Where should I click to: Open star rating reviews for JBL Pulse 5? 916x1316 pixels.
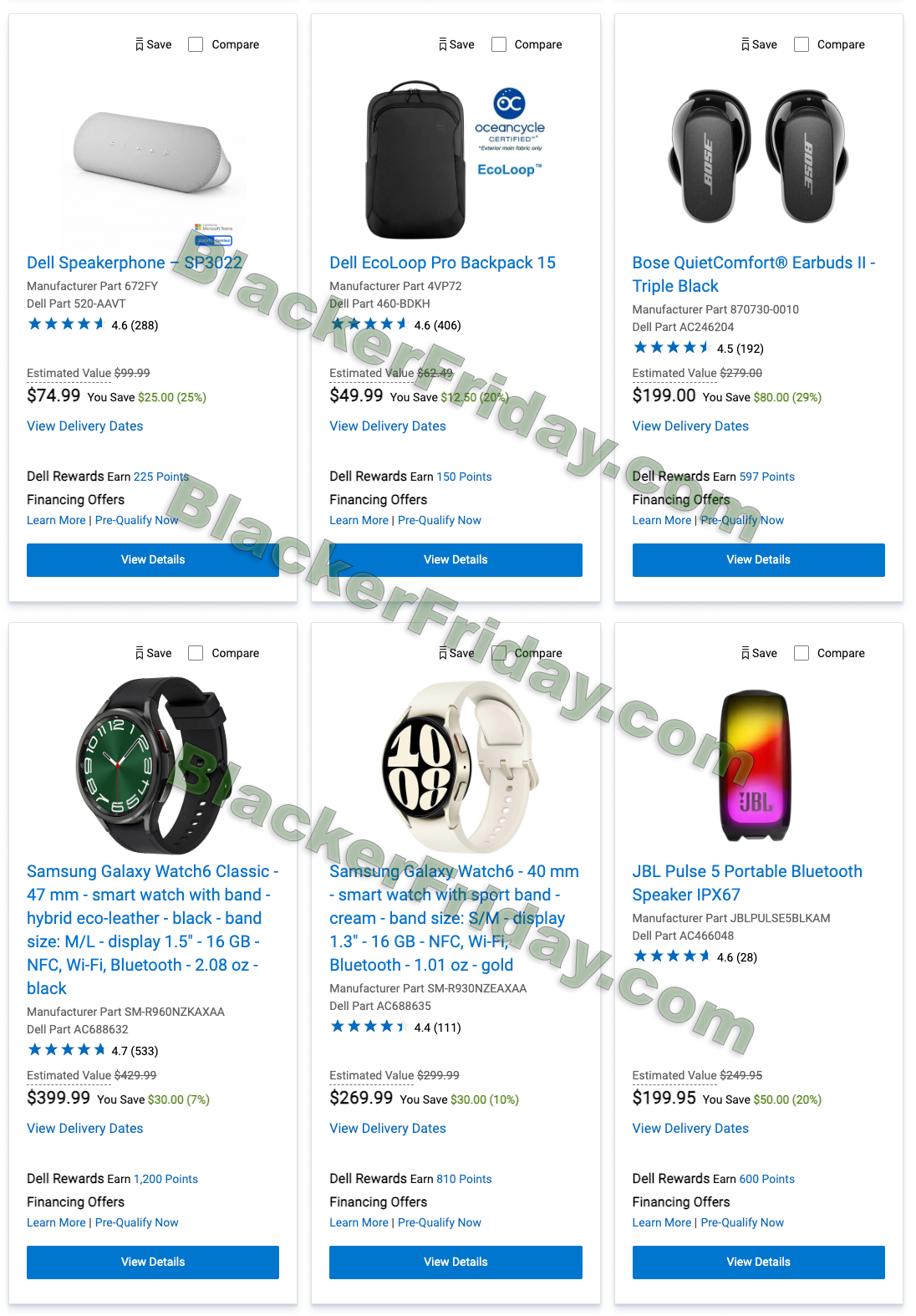tap(695, 956)
